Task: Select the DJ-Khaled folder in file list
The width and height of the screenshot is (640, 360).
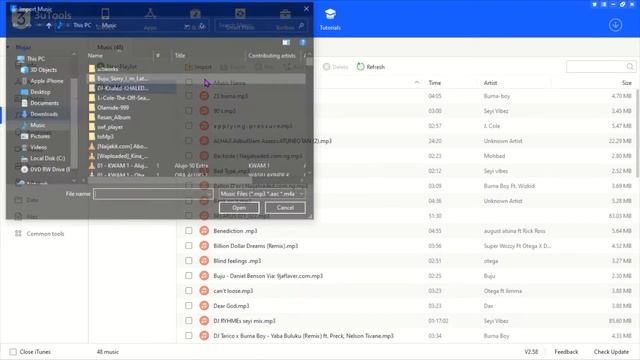Action: tap(122, 88)
